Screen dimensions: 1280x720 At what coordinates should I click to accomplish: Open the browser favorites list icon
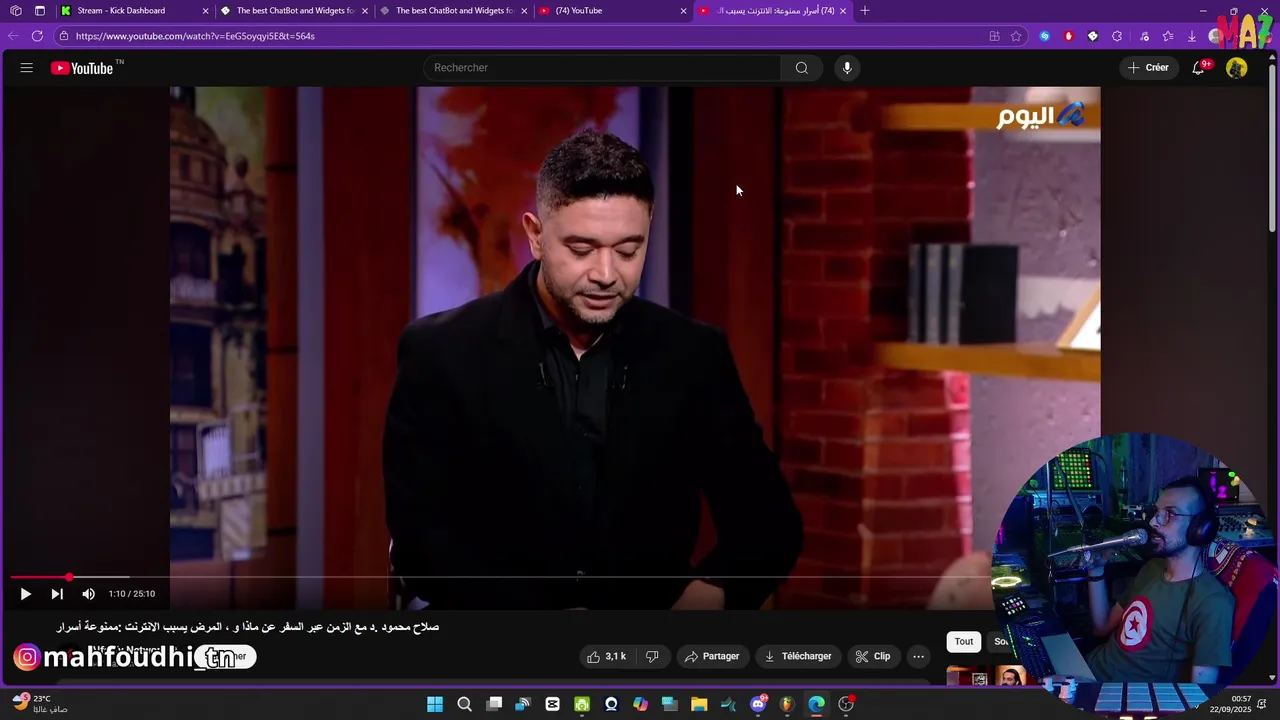(1168, 36)
